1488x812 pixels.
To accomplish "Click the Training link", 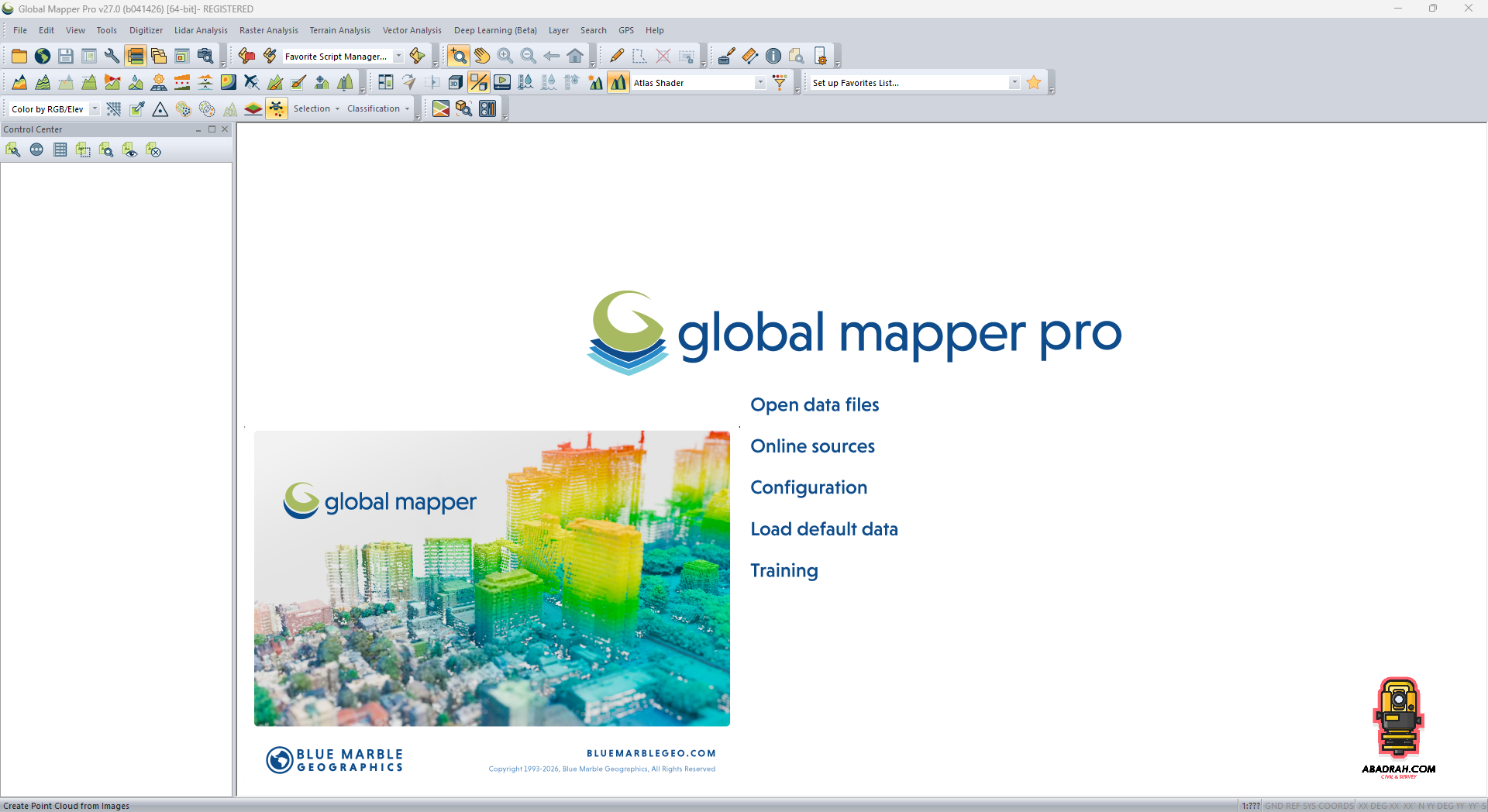I will click(784, 571).
